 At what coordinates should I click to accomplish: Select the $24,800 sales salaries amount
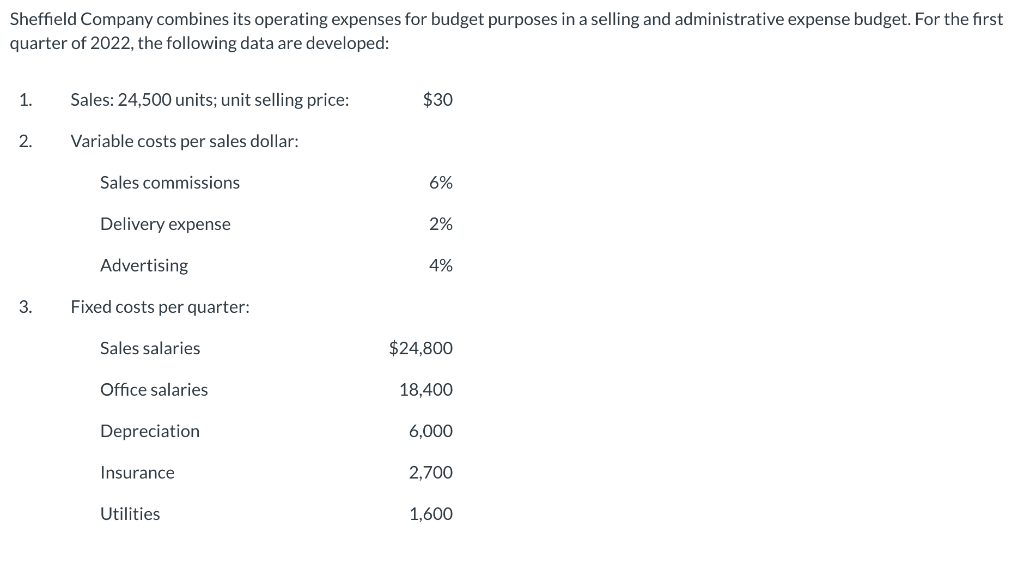420,349
